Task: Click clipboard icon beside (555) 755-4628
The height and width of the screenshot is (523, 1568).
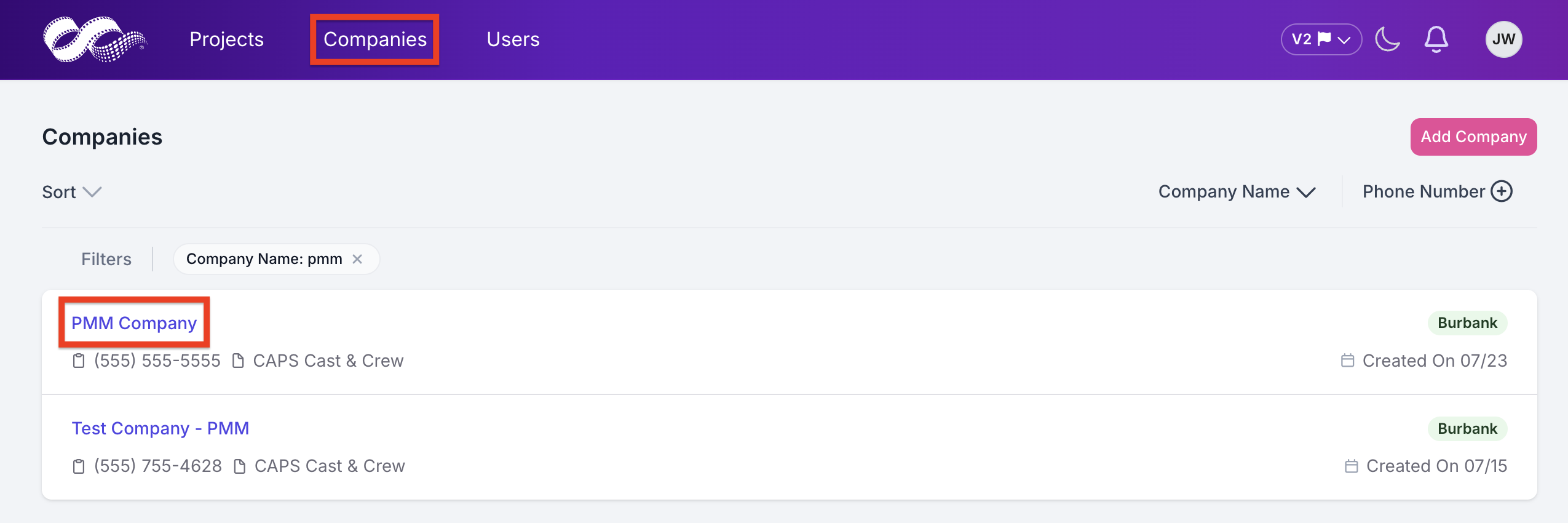Action: pos(79,466)
